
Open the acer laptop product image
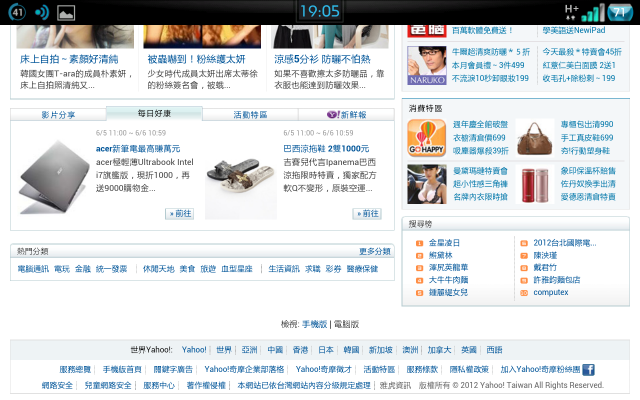tap(53, 177)
